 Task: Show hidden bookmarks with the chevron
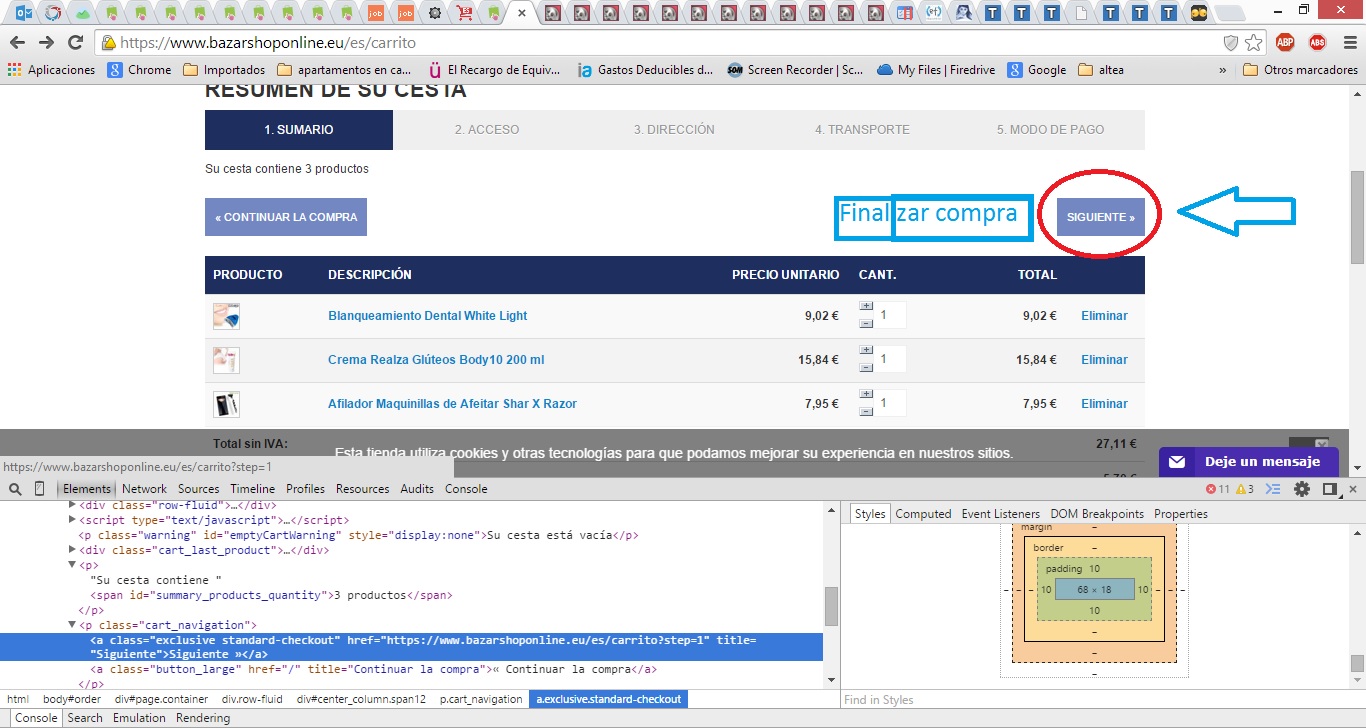click(1222, 70)
